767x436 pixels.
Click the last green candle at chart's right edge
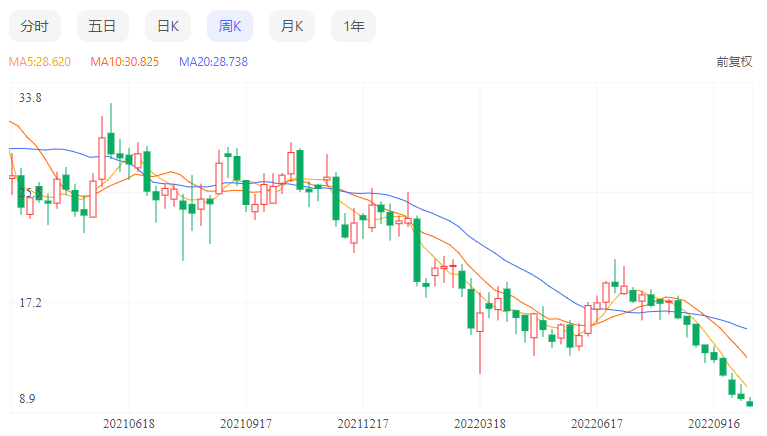[750, 403]
